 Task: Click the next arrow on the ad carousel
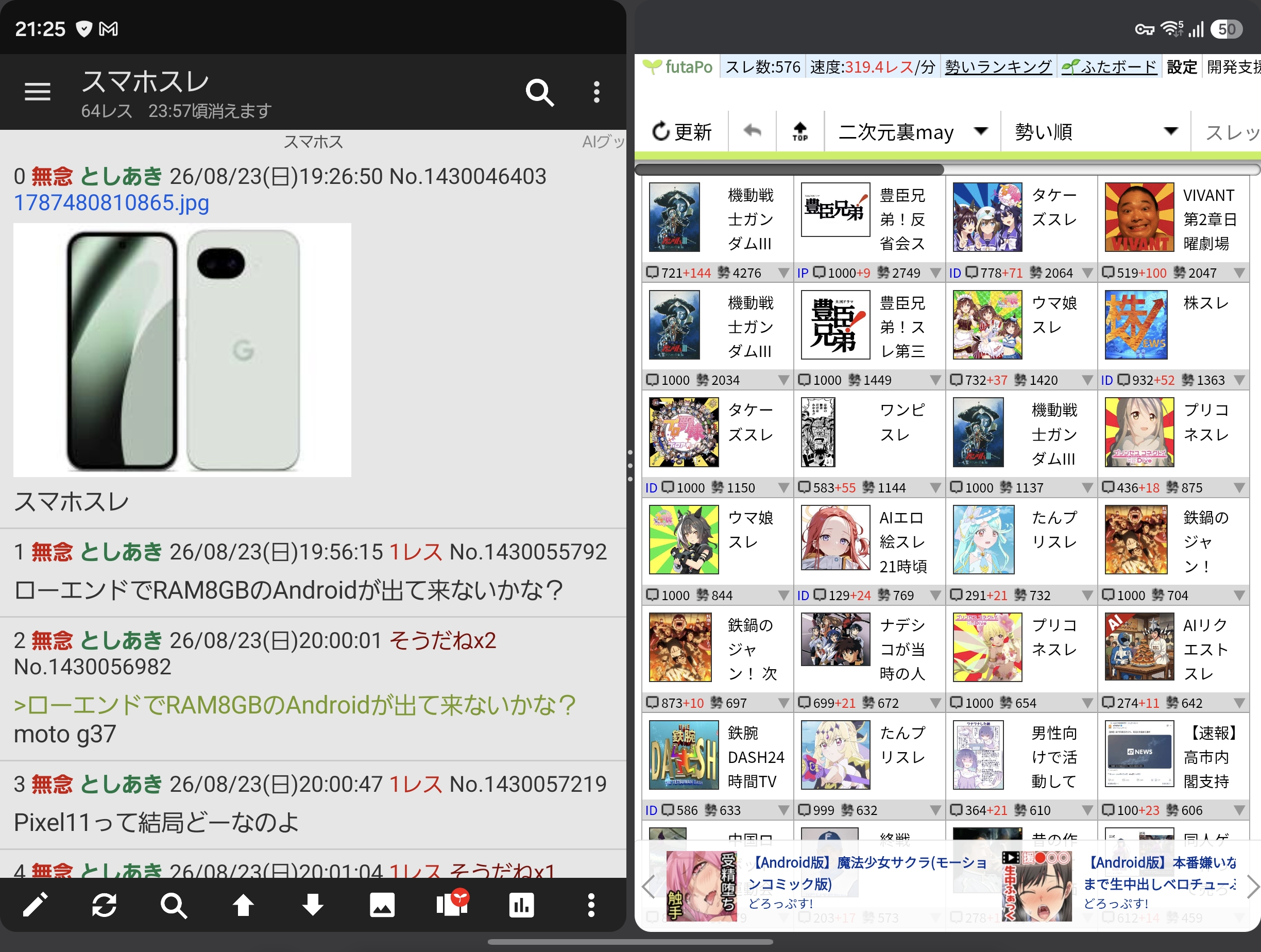1252,887
